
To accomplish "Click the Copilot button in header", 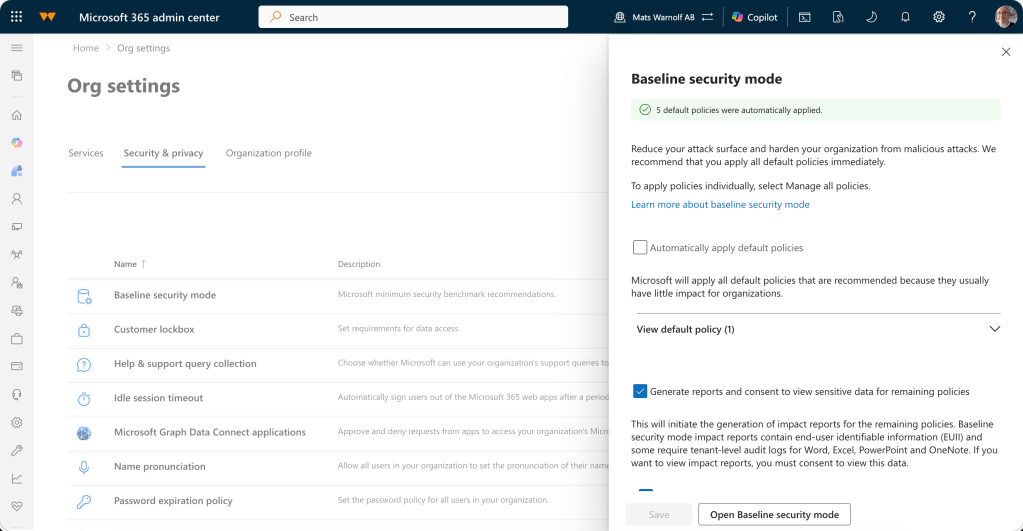I will [x=754, y=17].
